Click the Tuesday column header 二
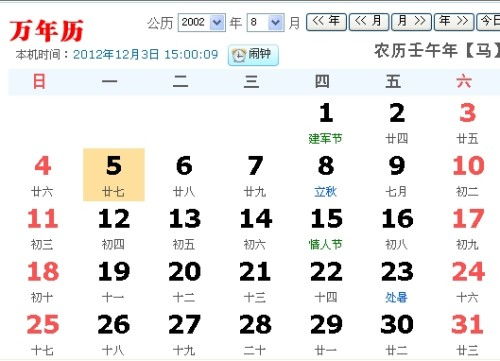Screen dimensions: 500x361 pyautogui.click(x=180, y=82)
